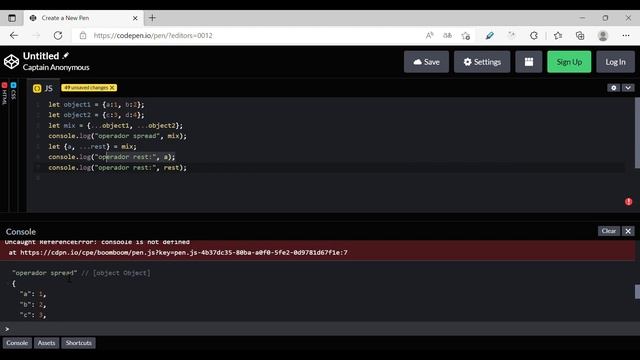The height and width of the screenshot is (360, 640).
Task: Click the translate page icon
Action: click(447, 36)
